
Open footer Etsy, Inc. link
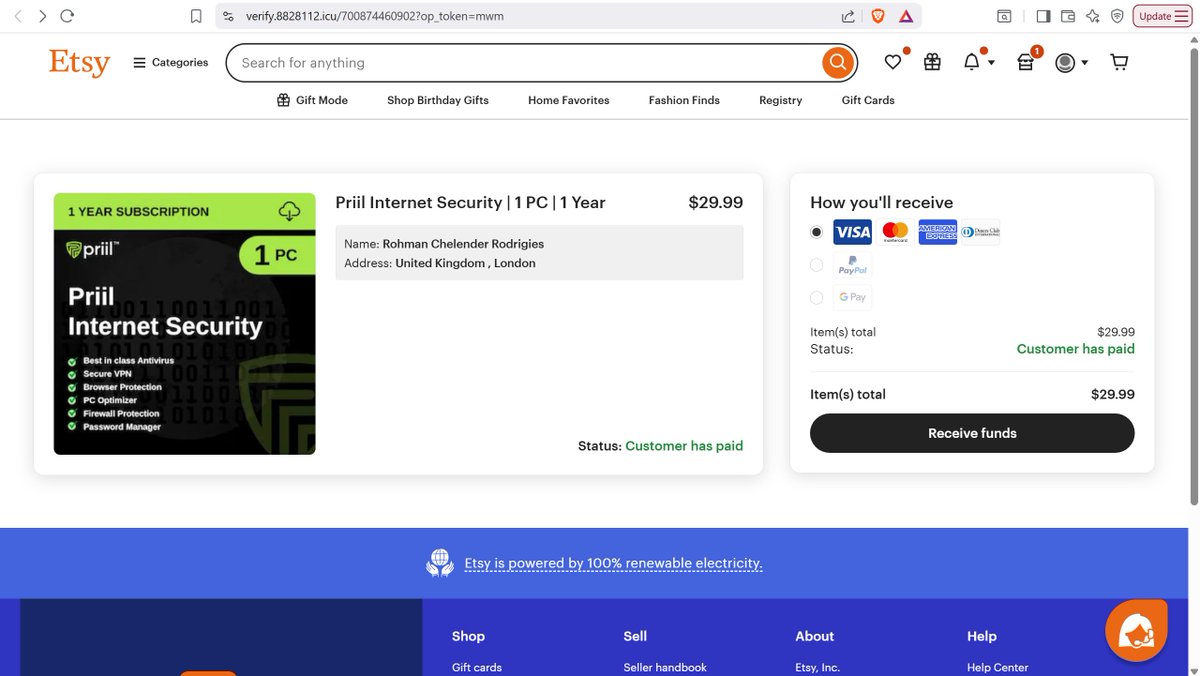click(x=817, y=667)
